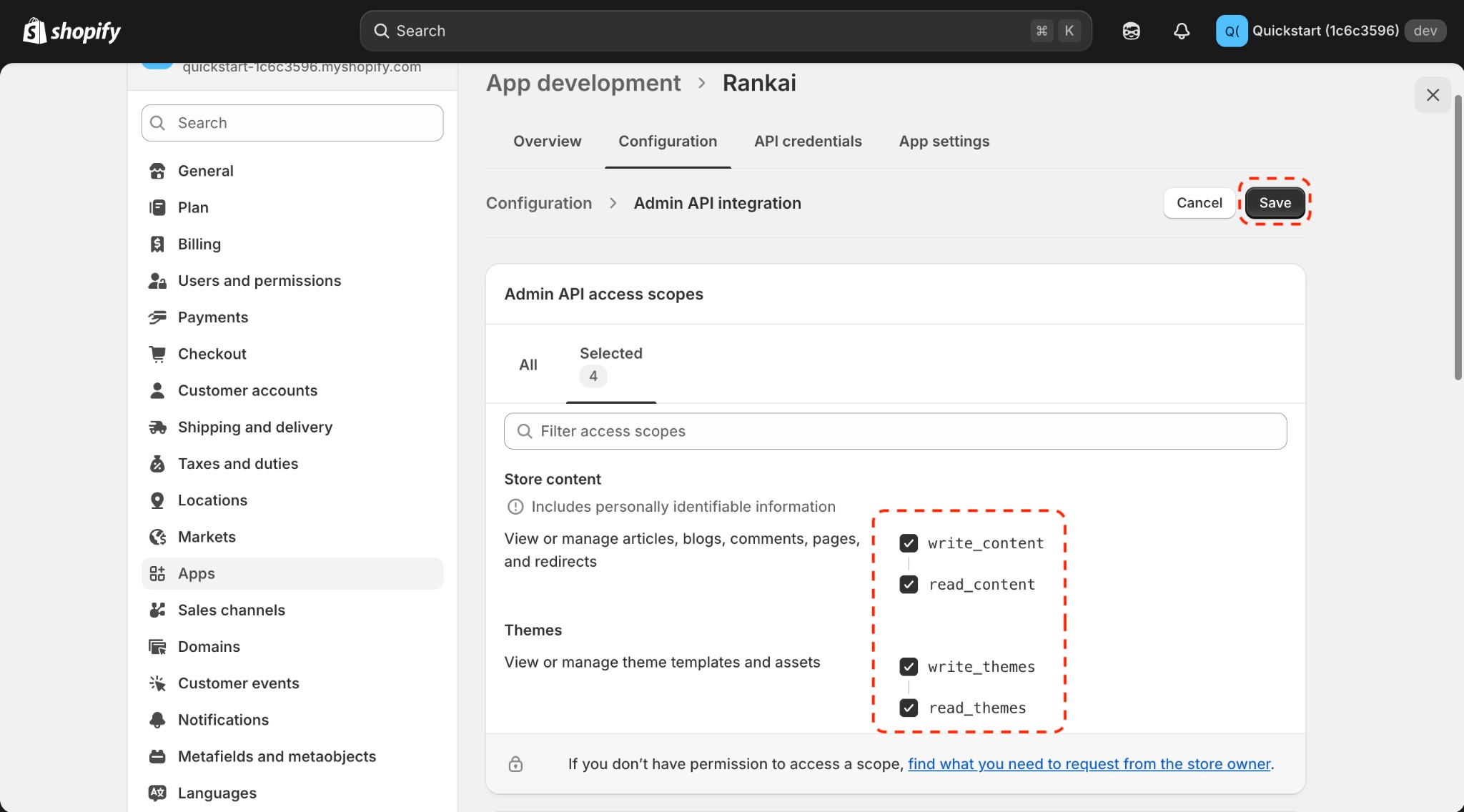Uncheck the write_content scope
1464x812 pixels.
[908, 543]
